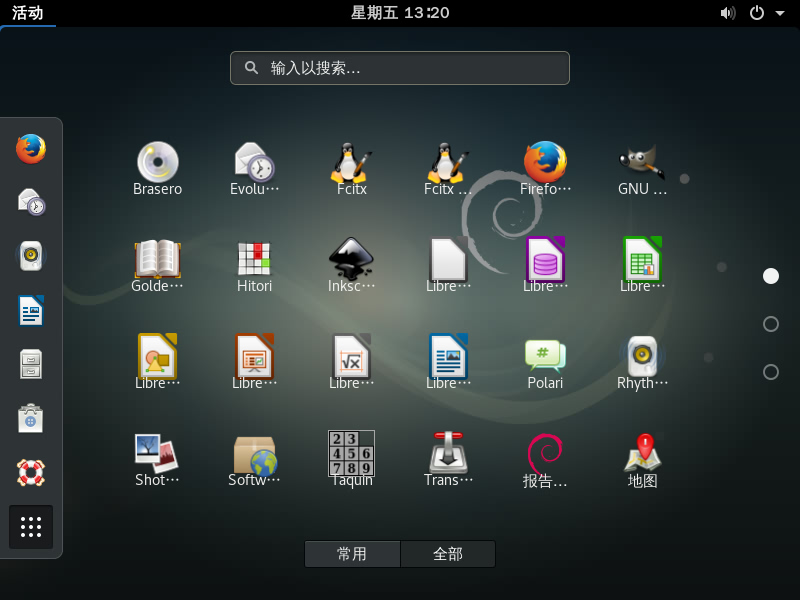Open the GNU image editor app
The image size is (800, 600).
tap(642, 168)
